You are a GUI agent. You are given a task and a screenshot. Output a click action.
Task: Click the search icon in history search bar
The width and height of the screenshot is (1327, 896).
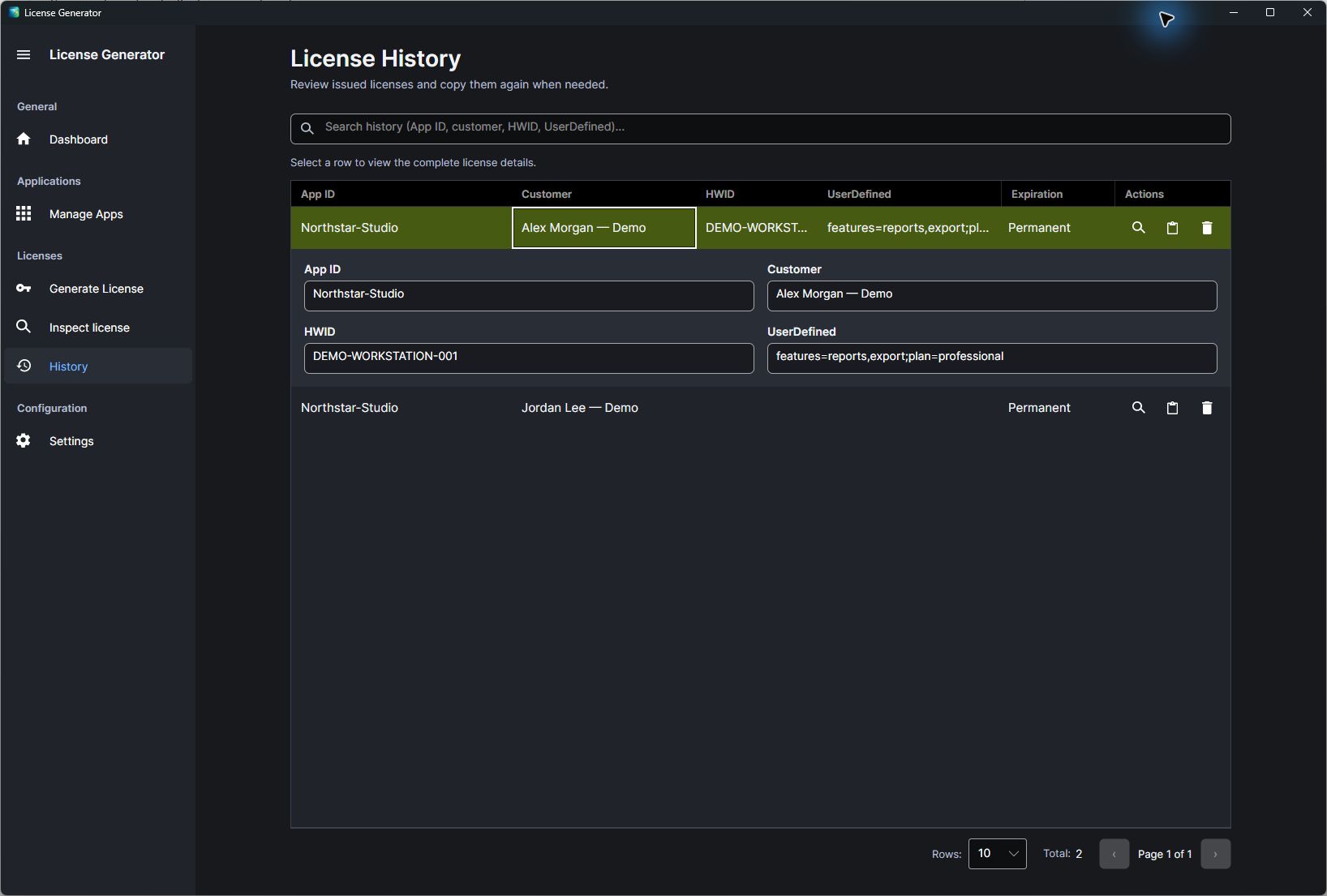307,128
